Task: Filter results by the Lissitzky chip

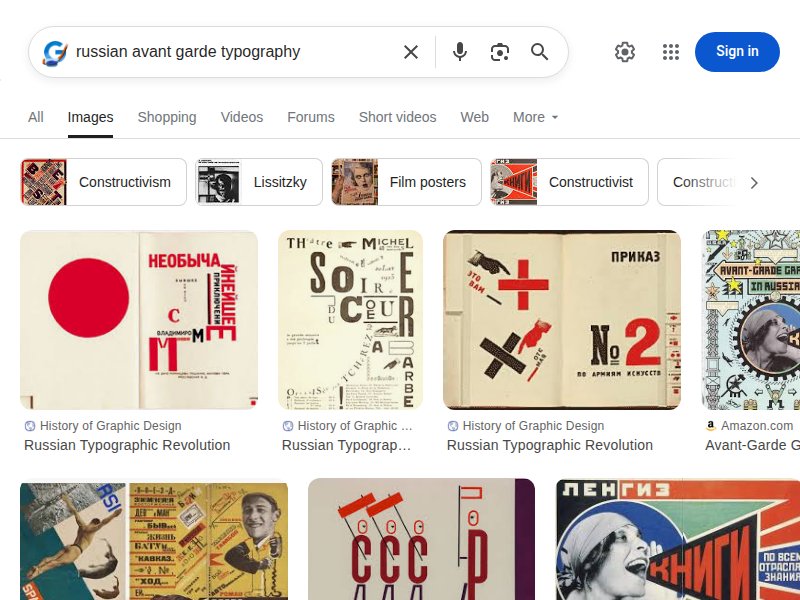Action: coord(257,182)
